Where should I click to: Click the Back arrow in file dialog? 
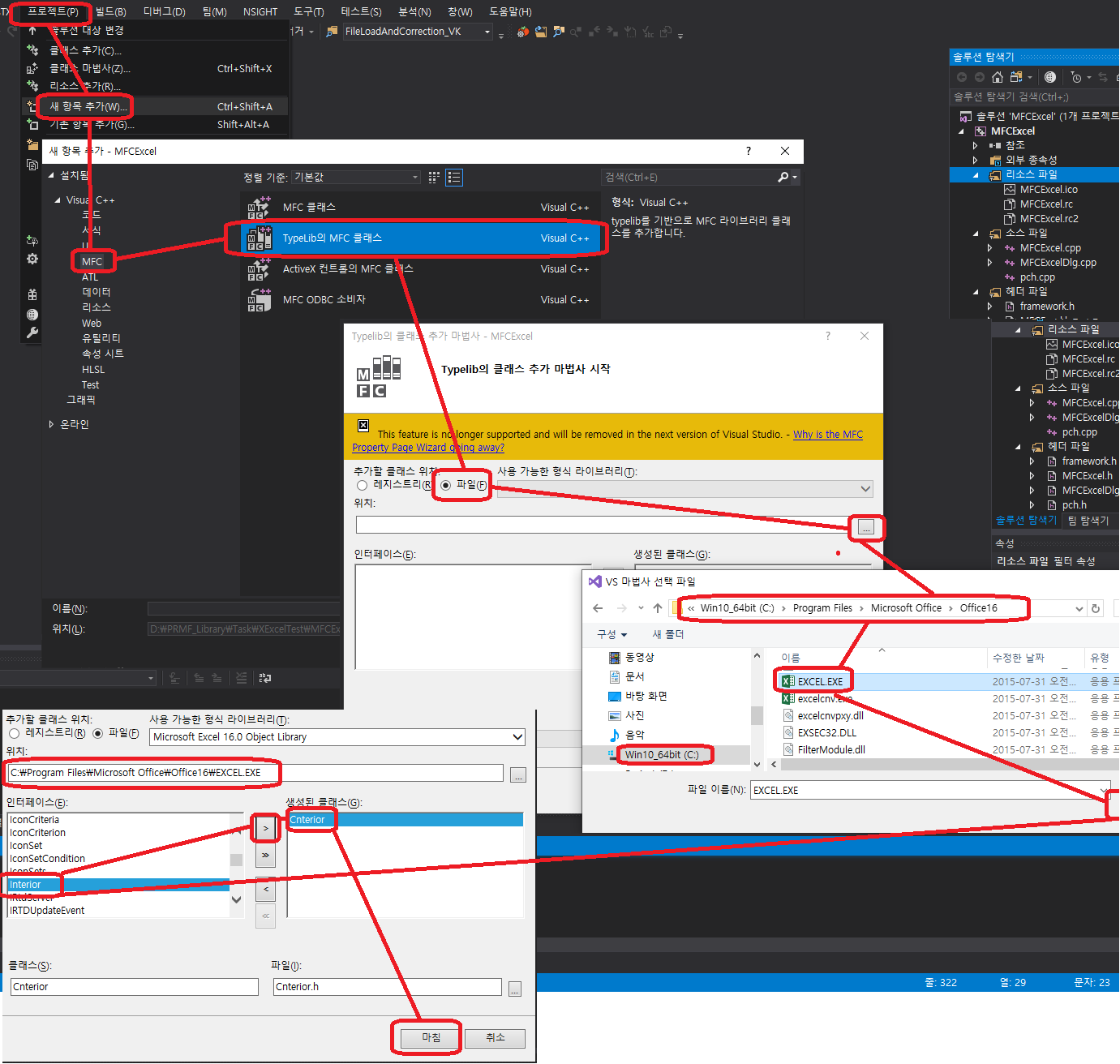pos(598,608)
